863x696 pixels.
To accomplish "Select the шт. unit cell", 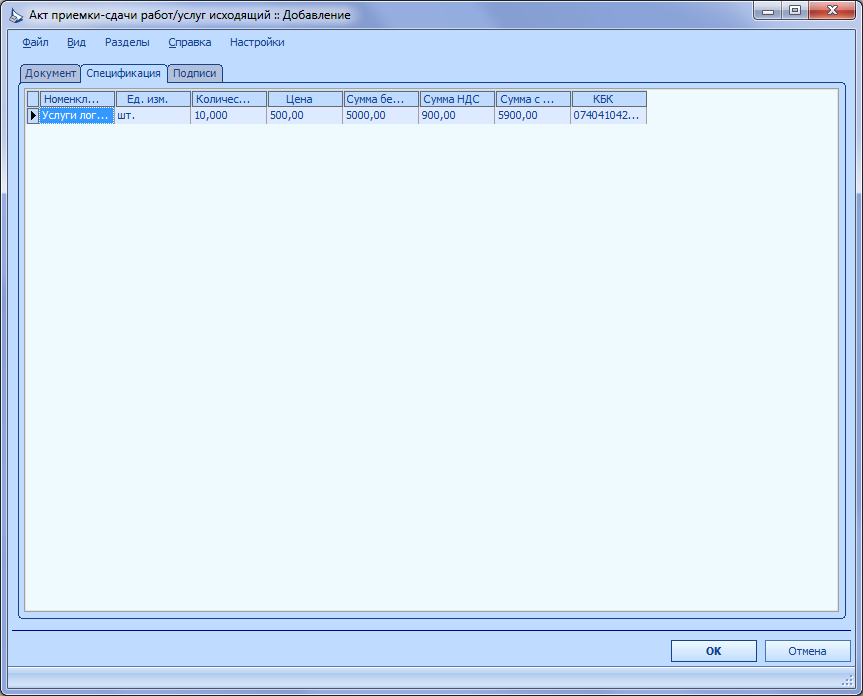I will [x=153, y=116].
